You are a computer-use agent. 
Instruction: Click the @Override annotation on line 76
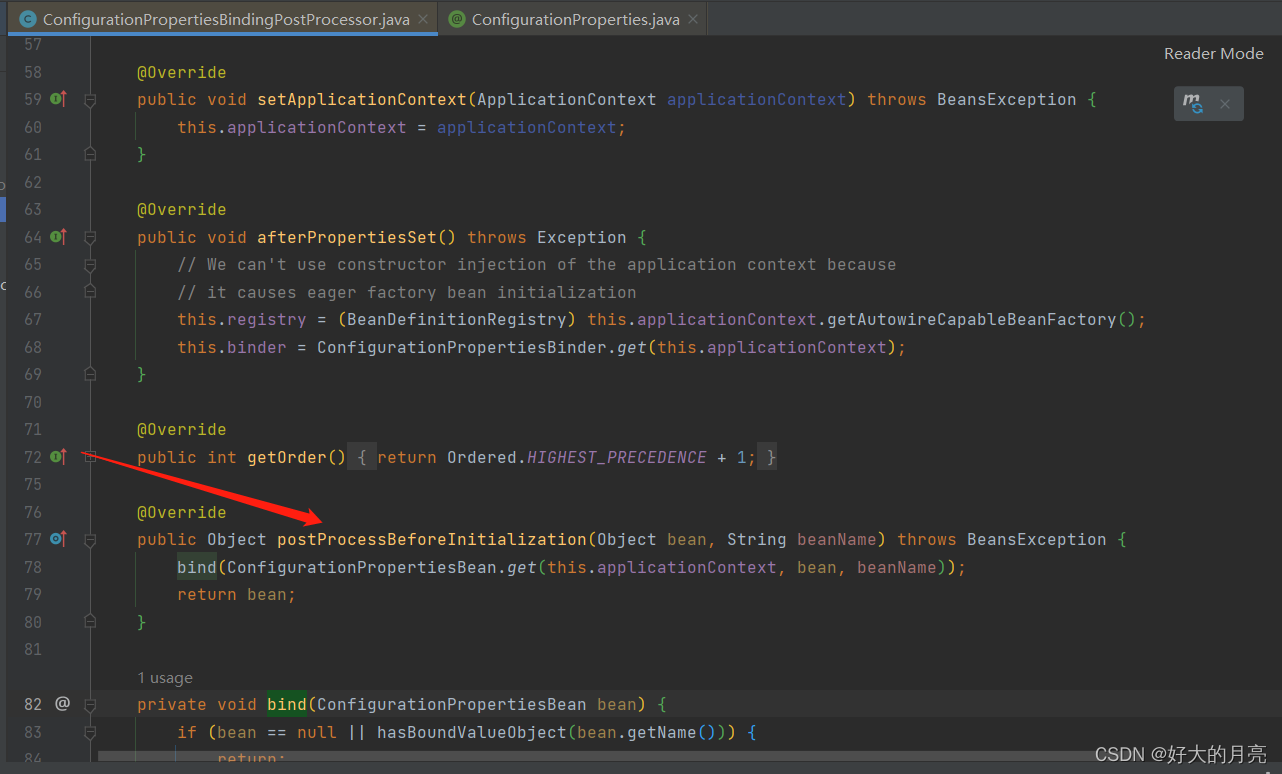pos(182,512)
